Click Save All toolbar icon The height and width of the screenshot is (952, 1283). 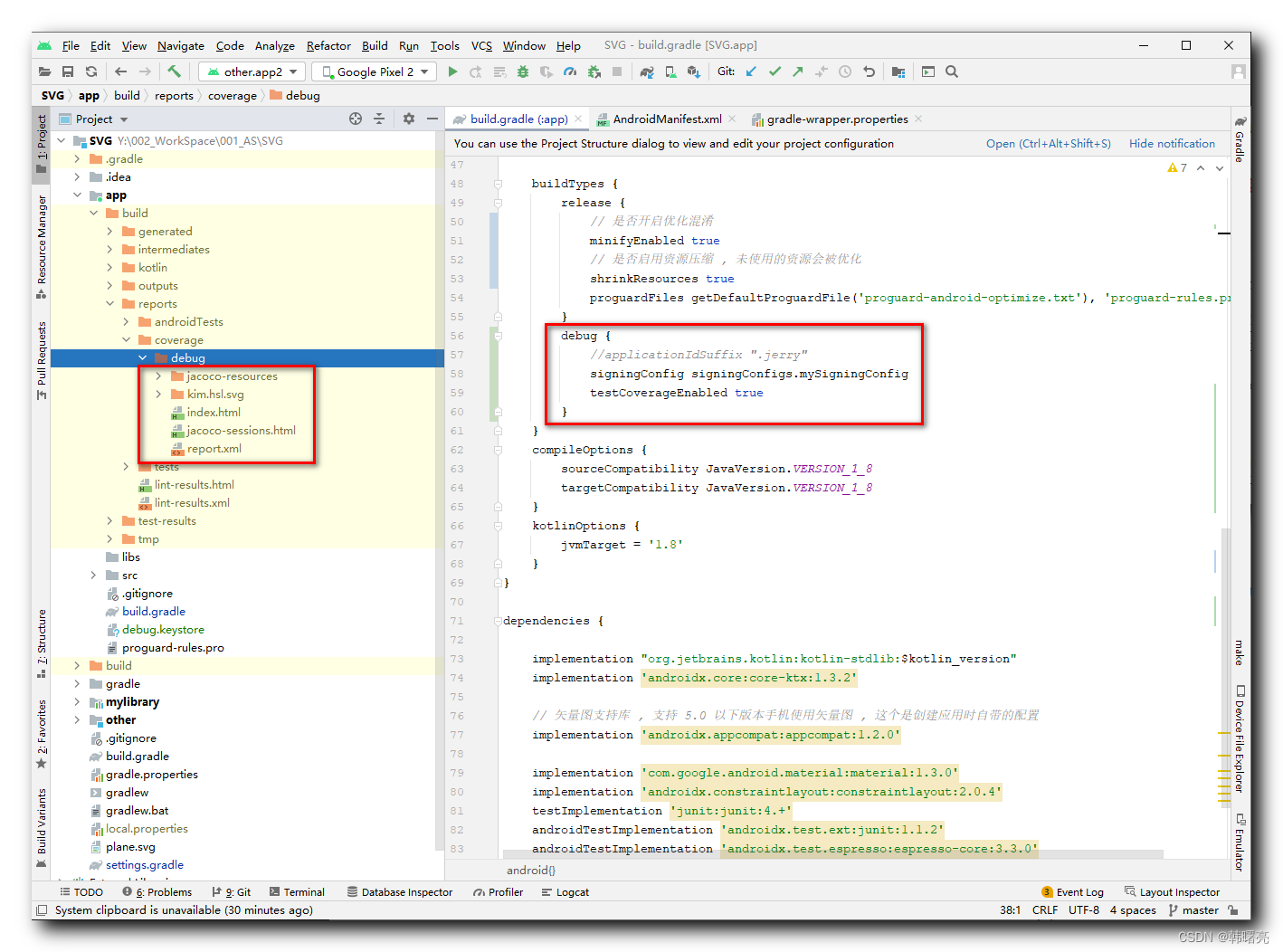click(x=68, y=71)
